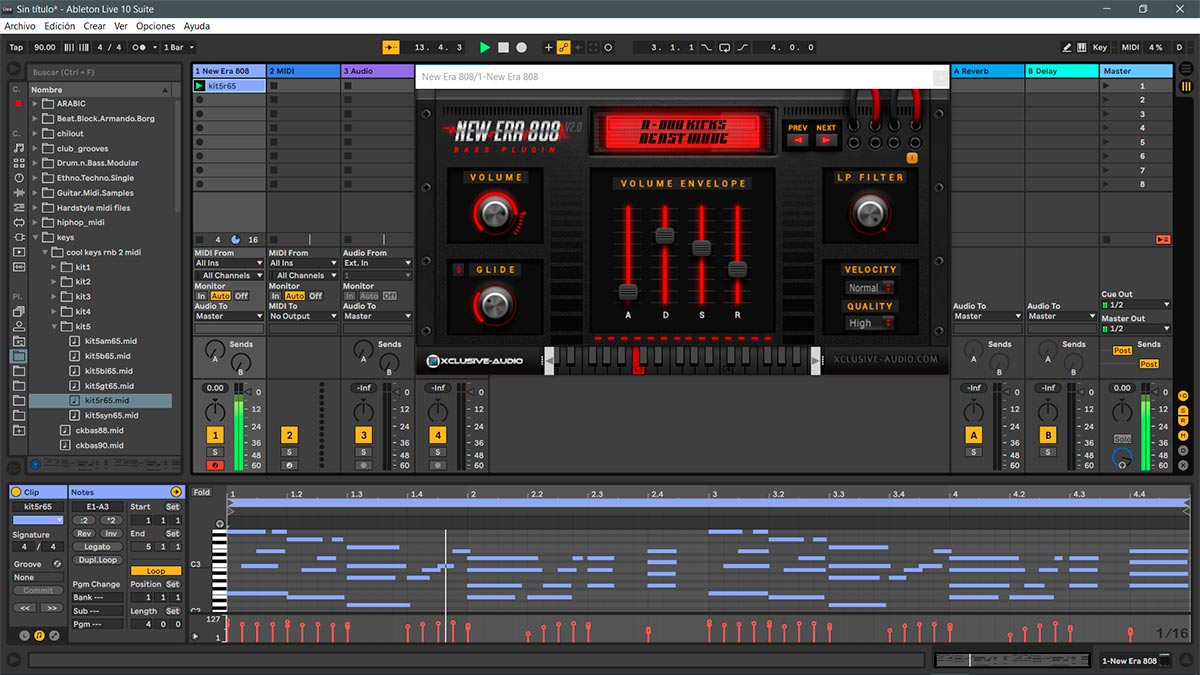Image resolution: width=1200 pixels, height=675 pixels.
Task: Click the LP FILTER knob
Action: 869,212
